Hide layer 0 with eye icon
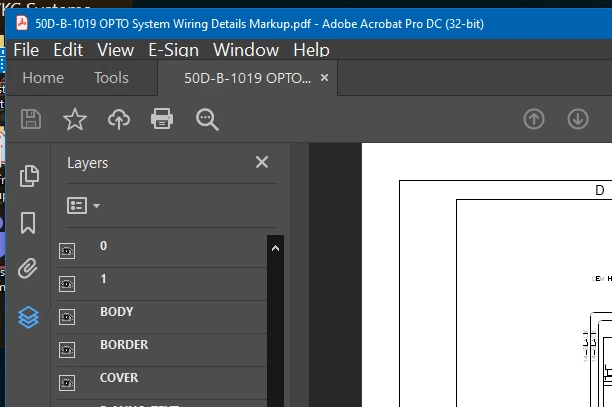612x407 pixels. 67,251
